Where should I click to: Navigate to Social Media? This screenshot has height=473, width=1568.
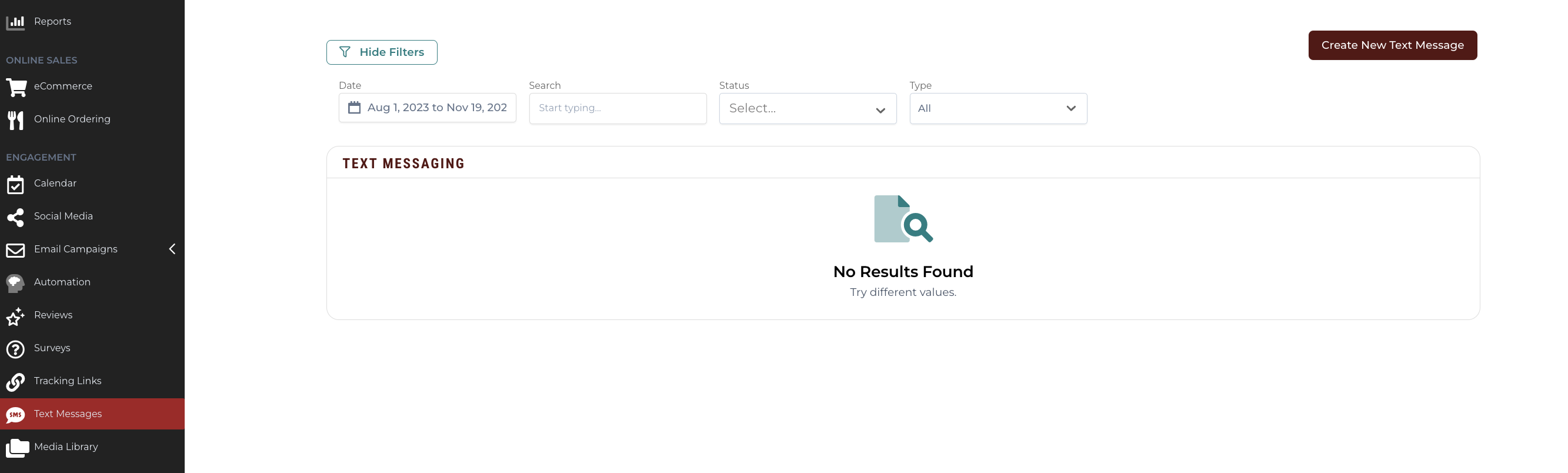pos(92,216)
